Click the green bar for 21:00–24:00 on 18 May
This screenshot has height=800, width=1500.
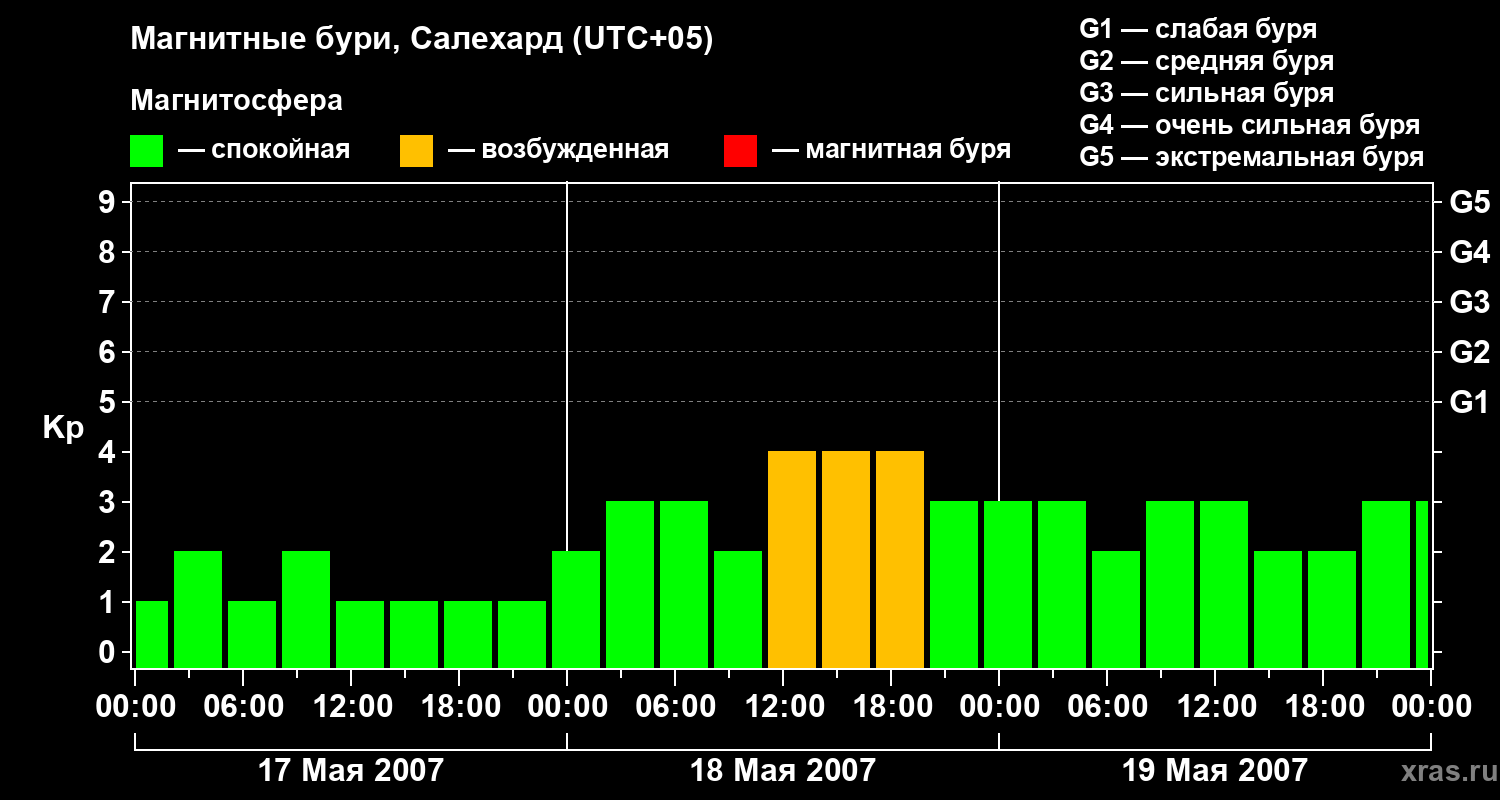click(x=954, y=584)
